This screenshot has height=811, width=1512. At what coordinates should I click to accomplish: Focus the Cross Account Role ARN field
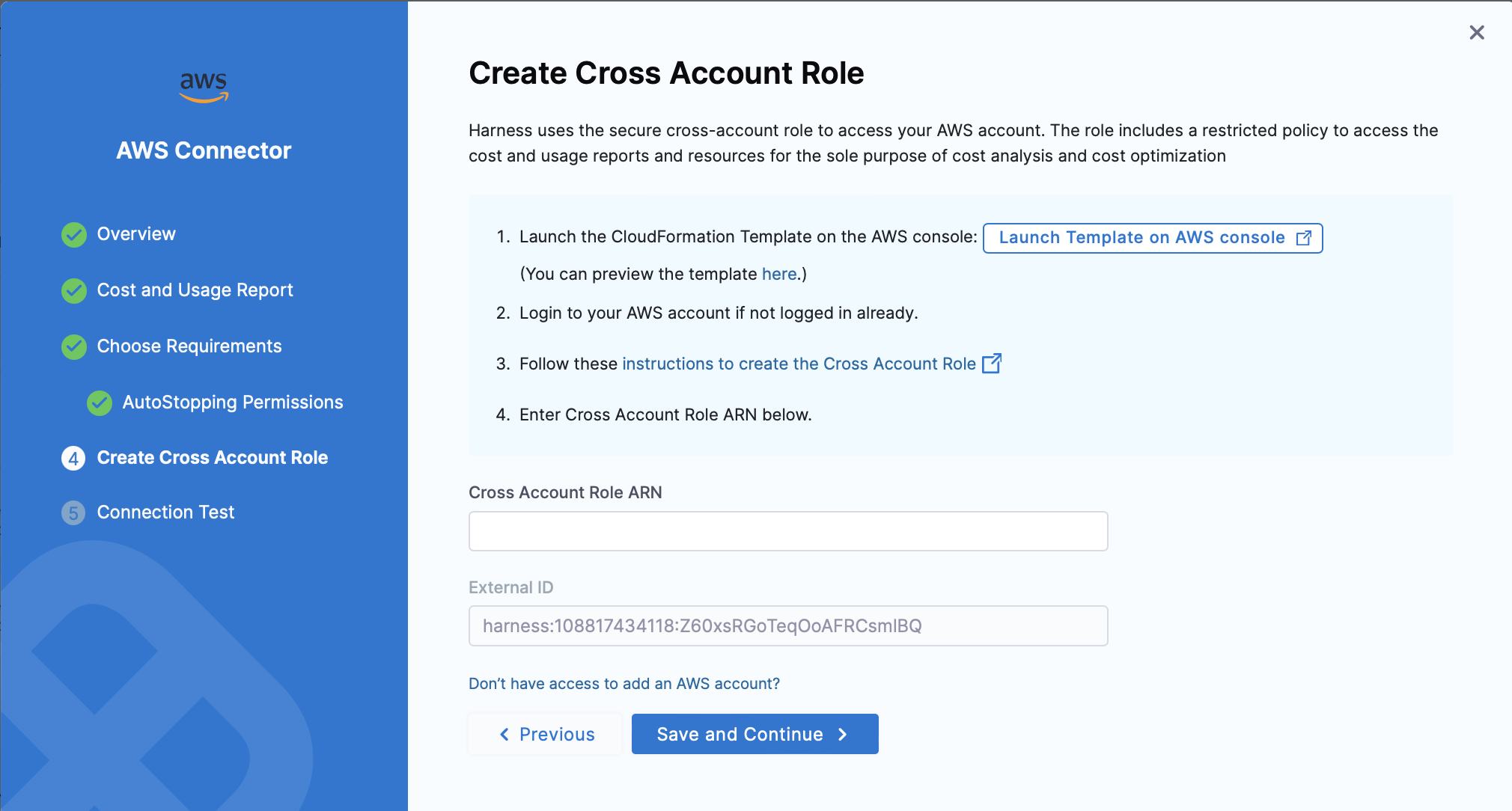[787, 531]
